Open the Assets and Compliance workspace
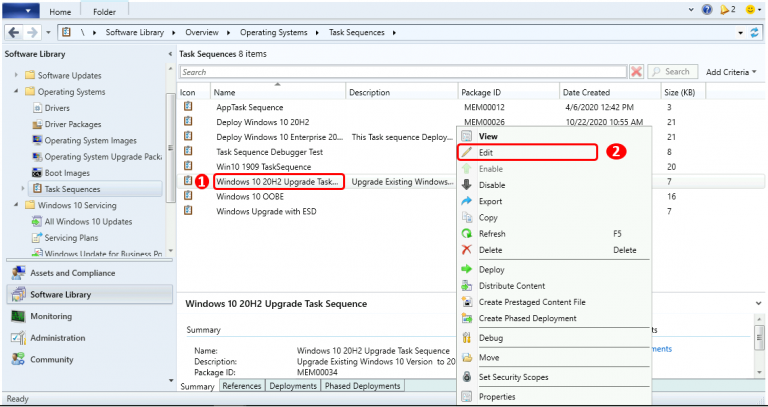 click(x=89, y=273)
